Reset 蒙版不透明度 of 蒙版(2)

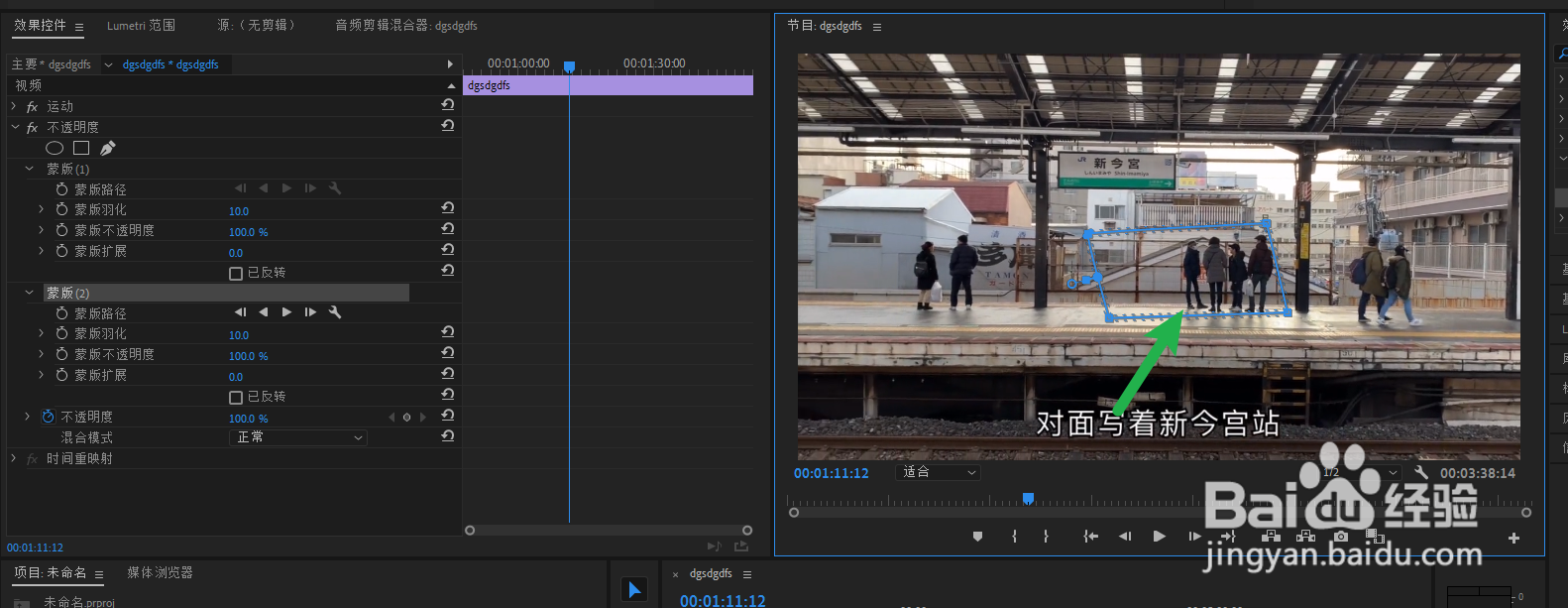[x=448, y=353]
